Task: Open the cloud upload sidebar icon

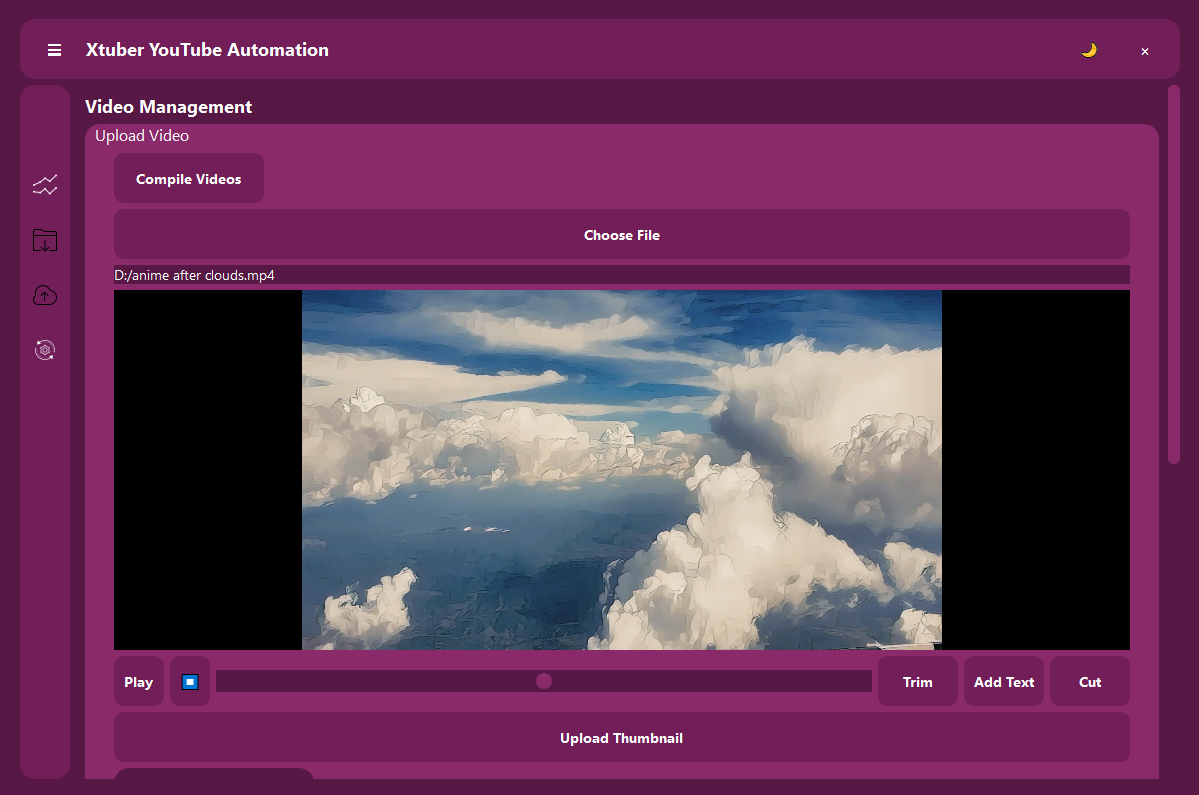Action: (x=45, y=295)
